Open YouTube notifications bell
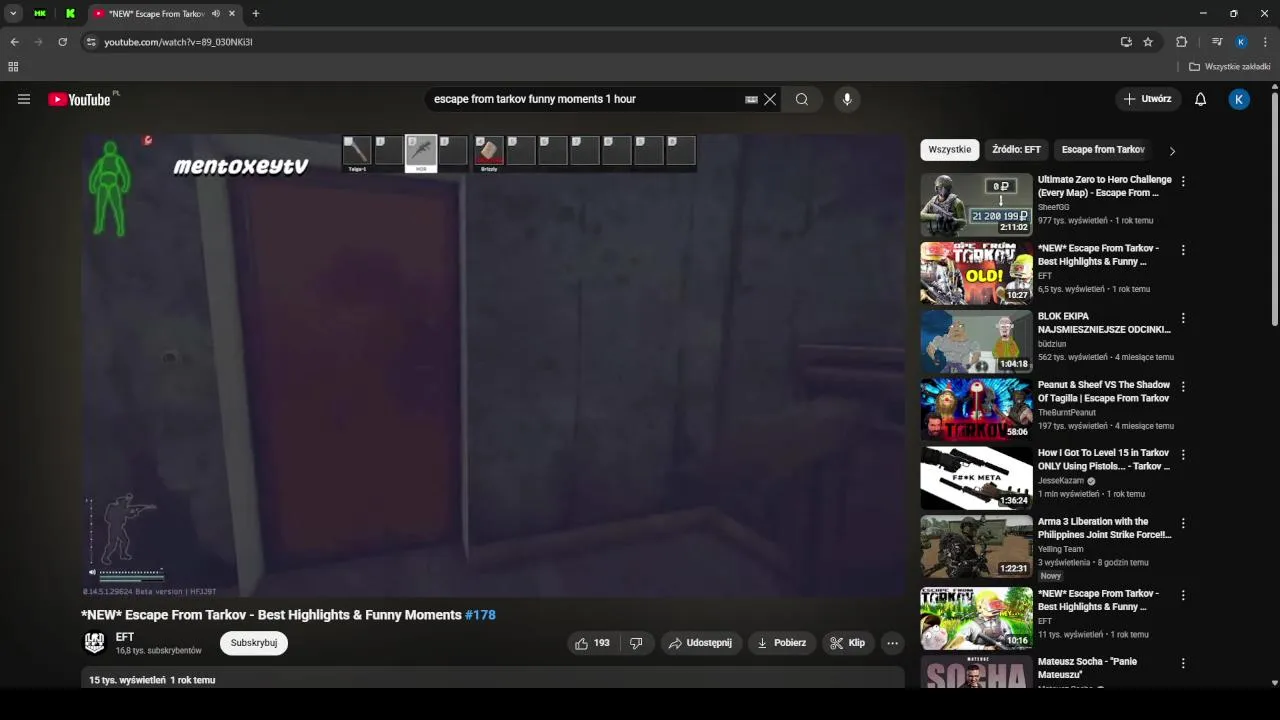 coord(1201,99)
